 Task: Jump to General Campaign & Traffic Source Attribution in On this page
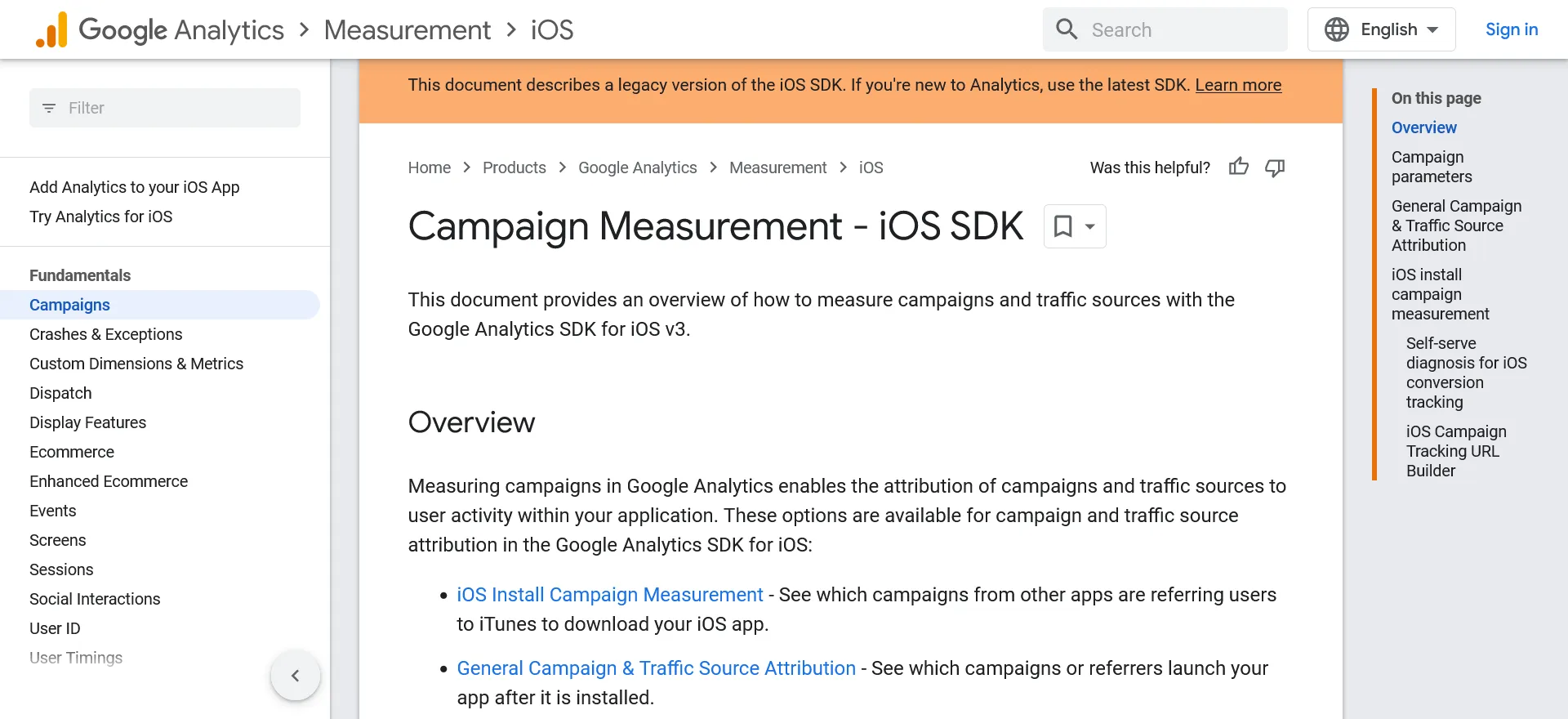1457,226
